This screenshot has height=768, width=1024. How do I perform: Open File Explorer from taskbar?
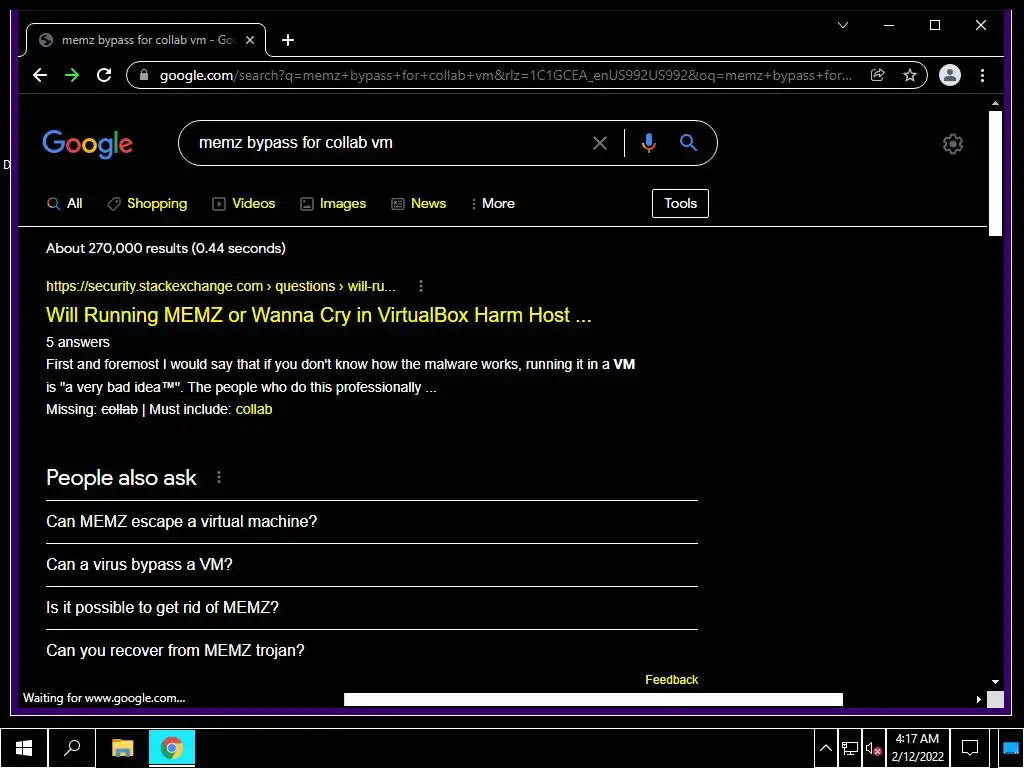pyautogui.click(x=123, y=748)
